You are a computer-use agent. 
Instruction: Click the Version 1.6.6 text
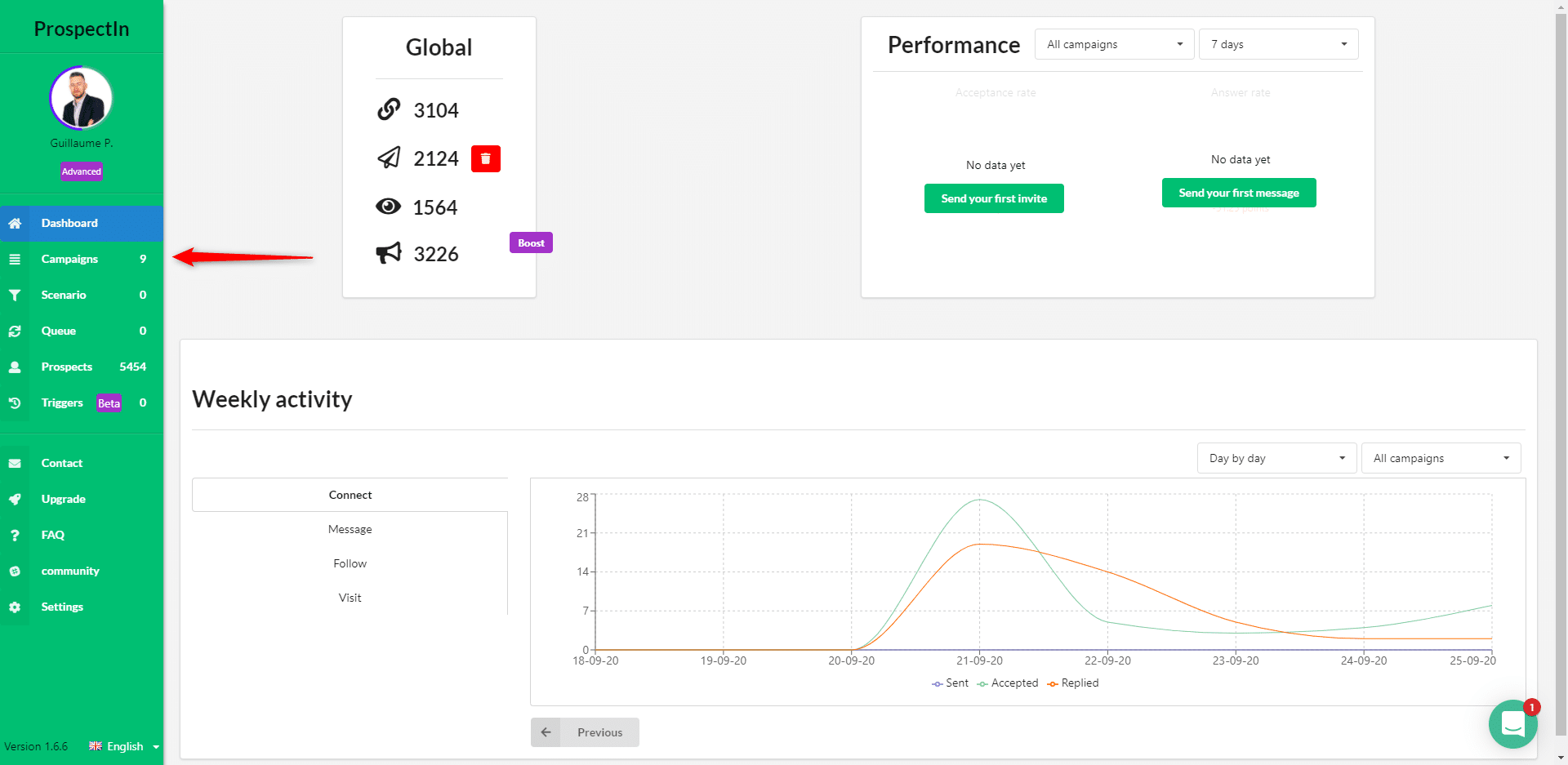[x=36, y=746]
